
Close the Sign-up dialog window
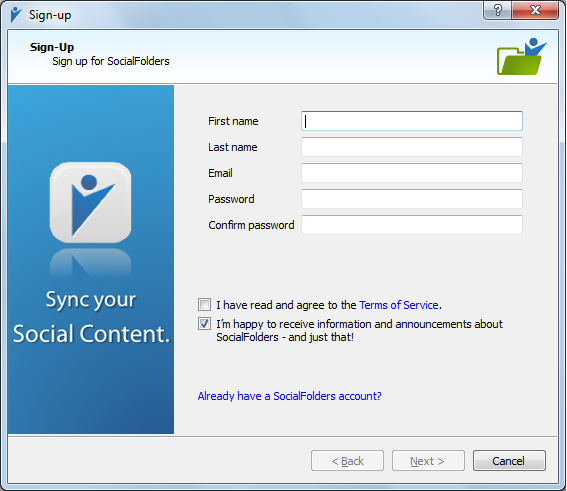(x=535, y=10)
